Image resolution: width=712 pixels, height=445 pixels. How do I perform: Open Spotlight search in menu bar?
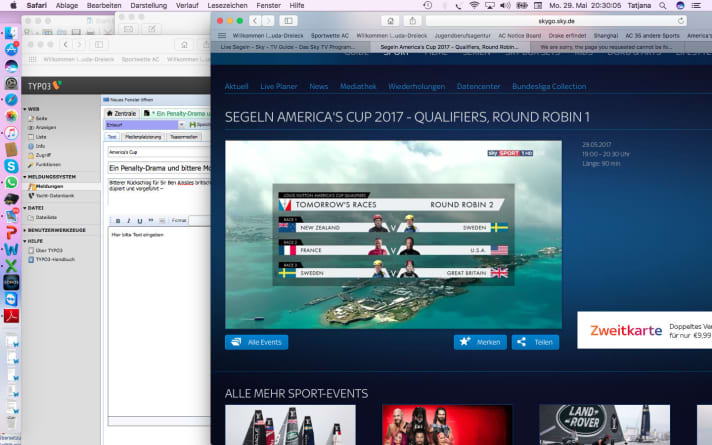point(663,5)
